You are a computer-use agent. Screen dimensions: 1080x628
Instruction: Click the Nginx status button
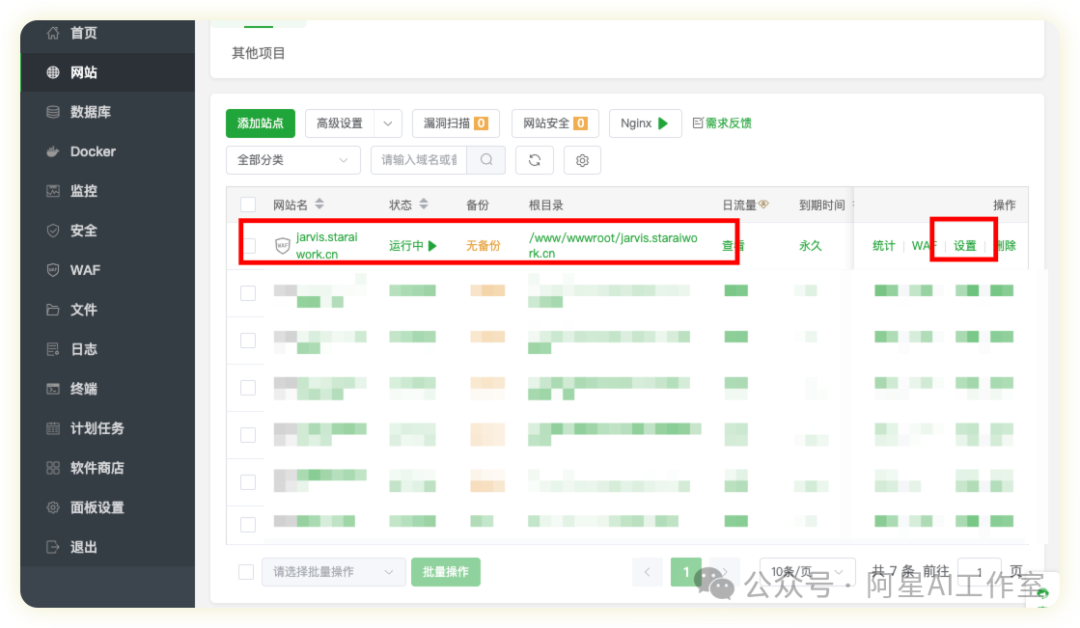click(645, 123)
